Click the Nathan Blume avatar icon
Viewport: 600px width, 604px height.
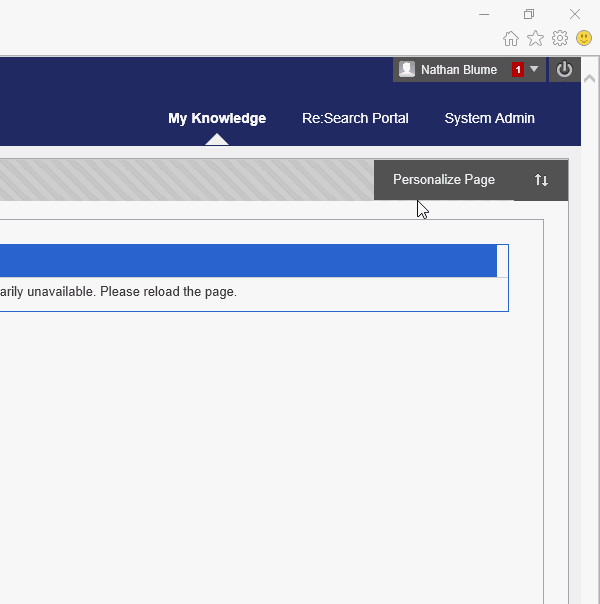pyautogui.click(x=407, y=69)
